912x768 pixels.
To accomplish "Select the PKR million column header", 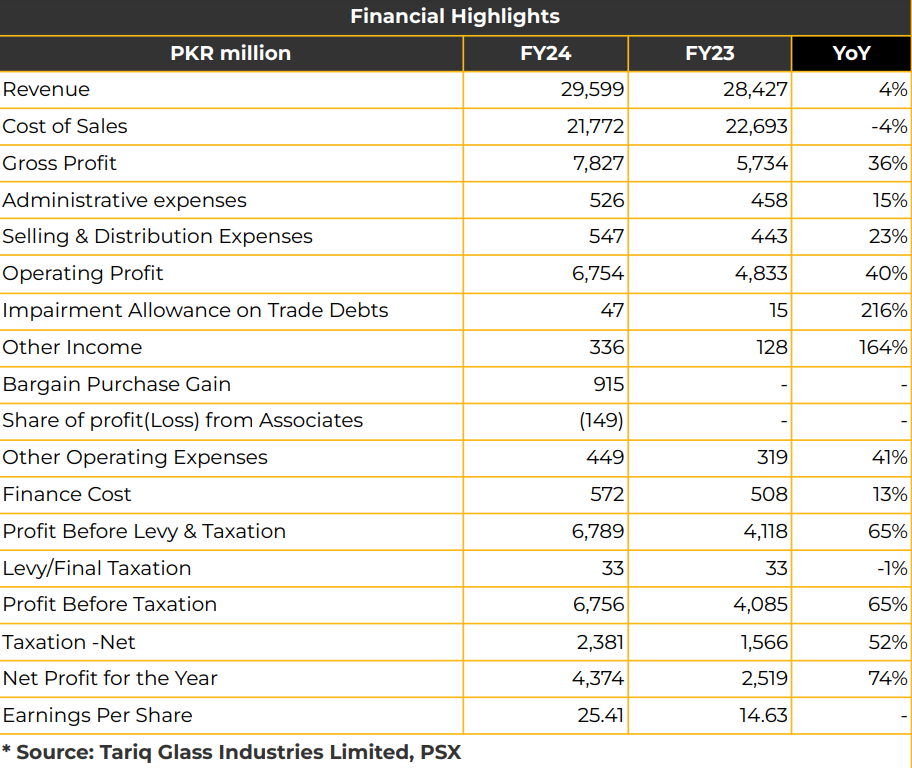I will (x=231, y=54).
